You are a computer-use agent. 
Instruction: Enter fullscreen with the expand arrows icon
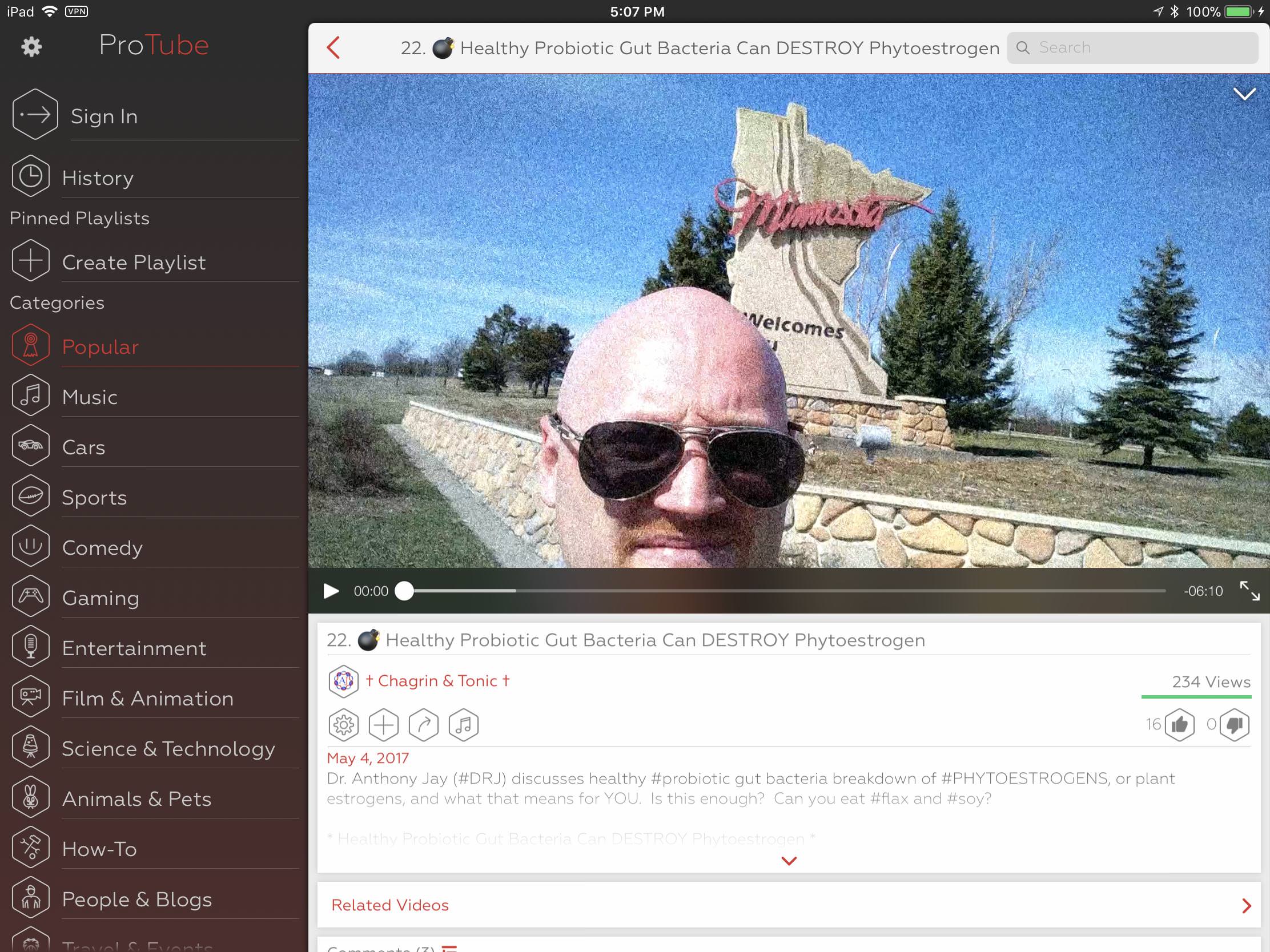[x=1249, y=591]
